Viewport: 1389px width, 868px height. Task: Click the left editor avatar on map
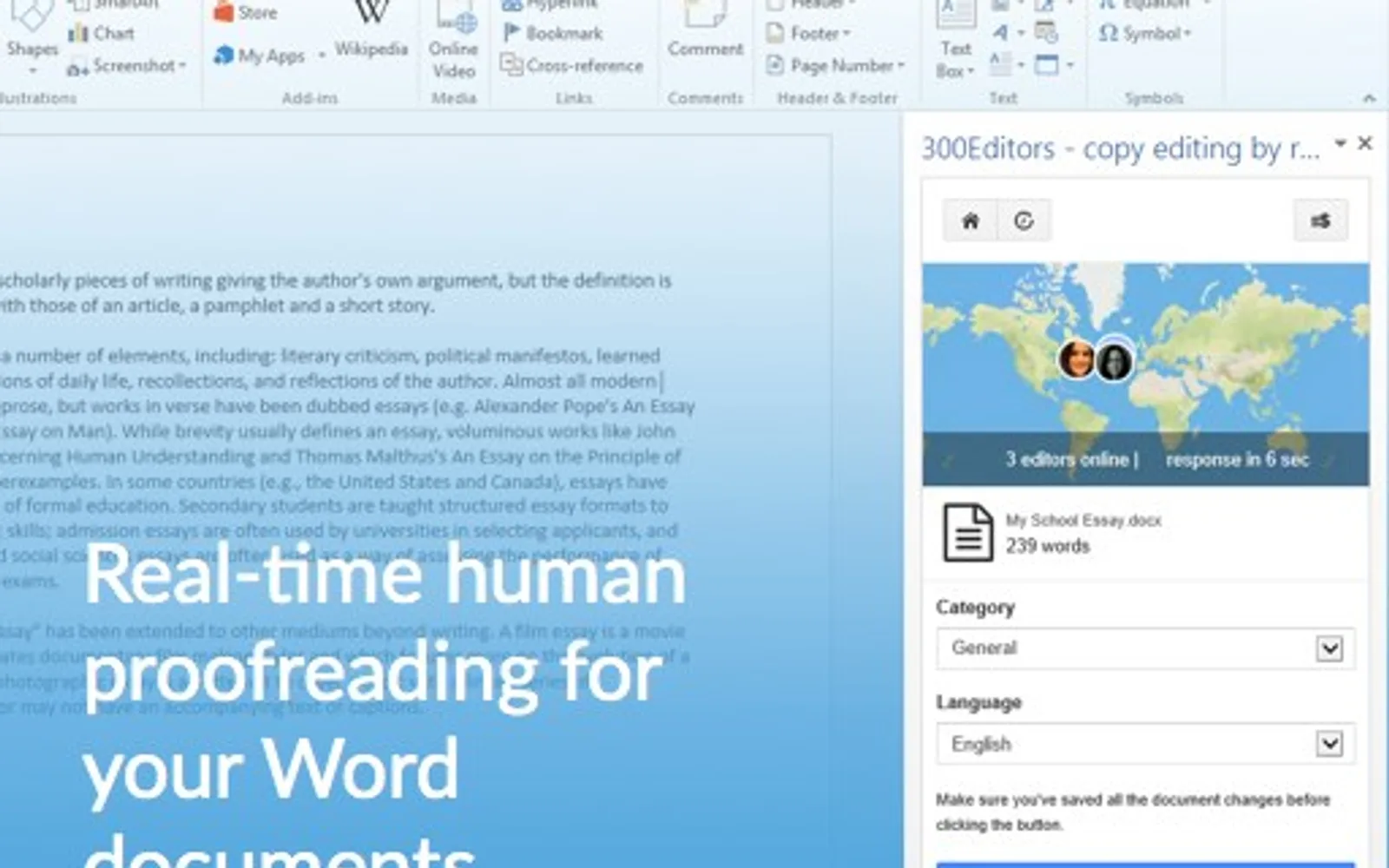[x=1076, y=358]
